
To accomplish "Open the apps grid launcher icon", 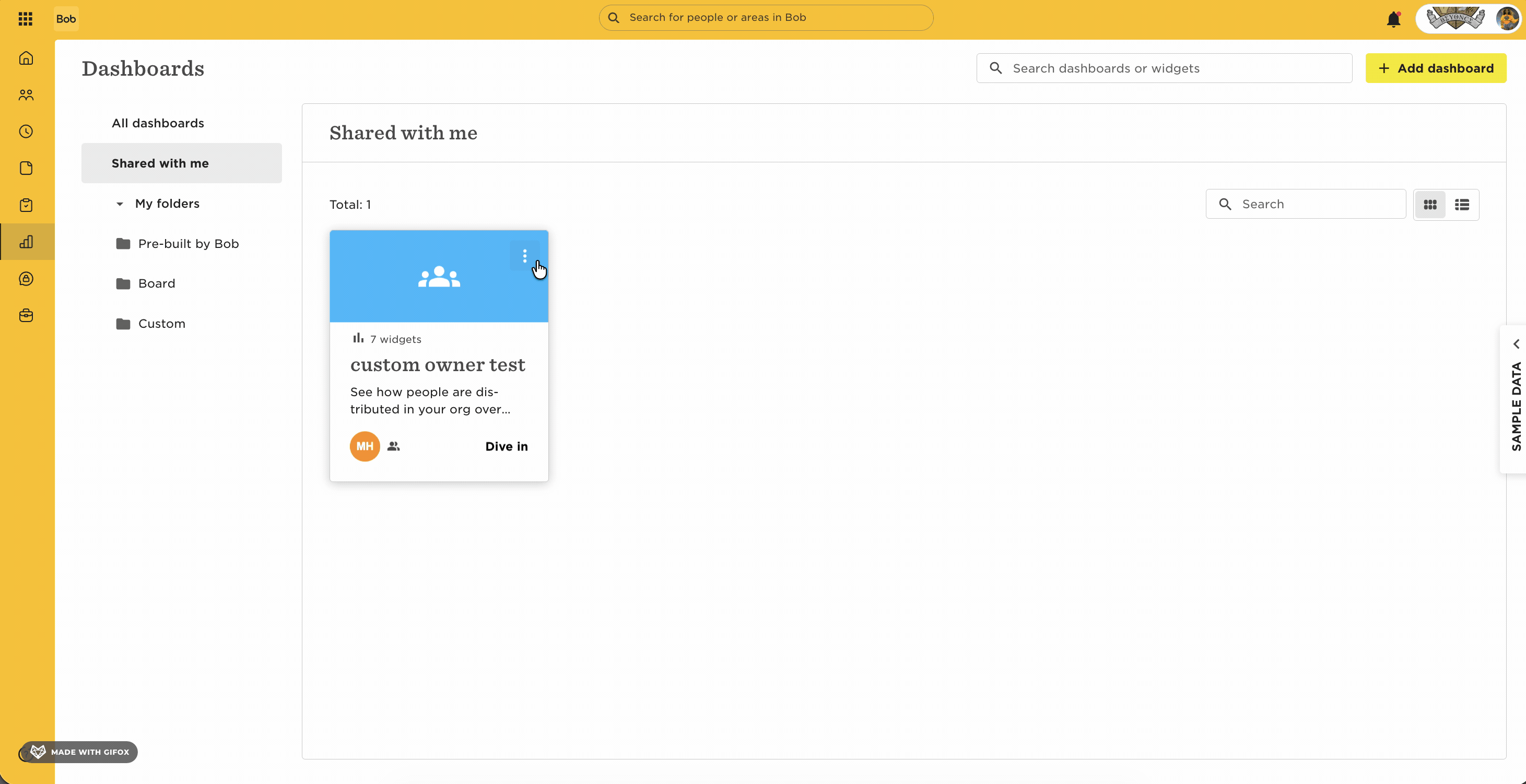I will 26,18.
